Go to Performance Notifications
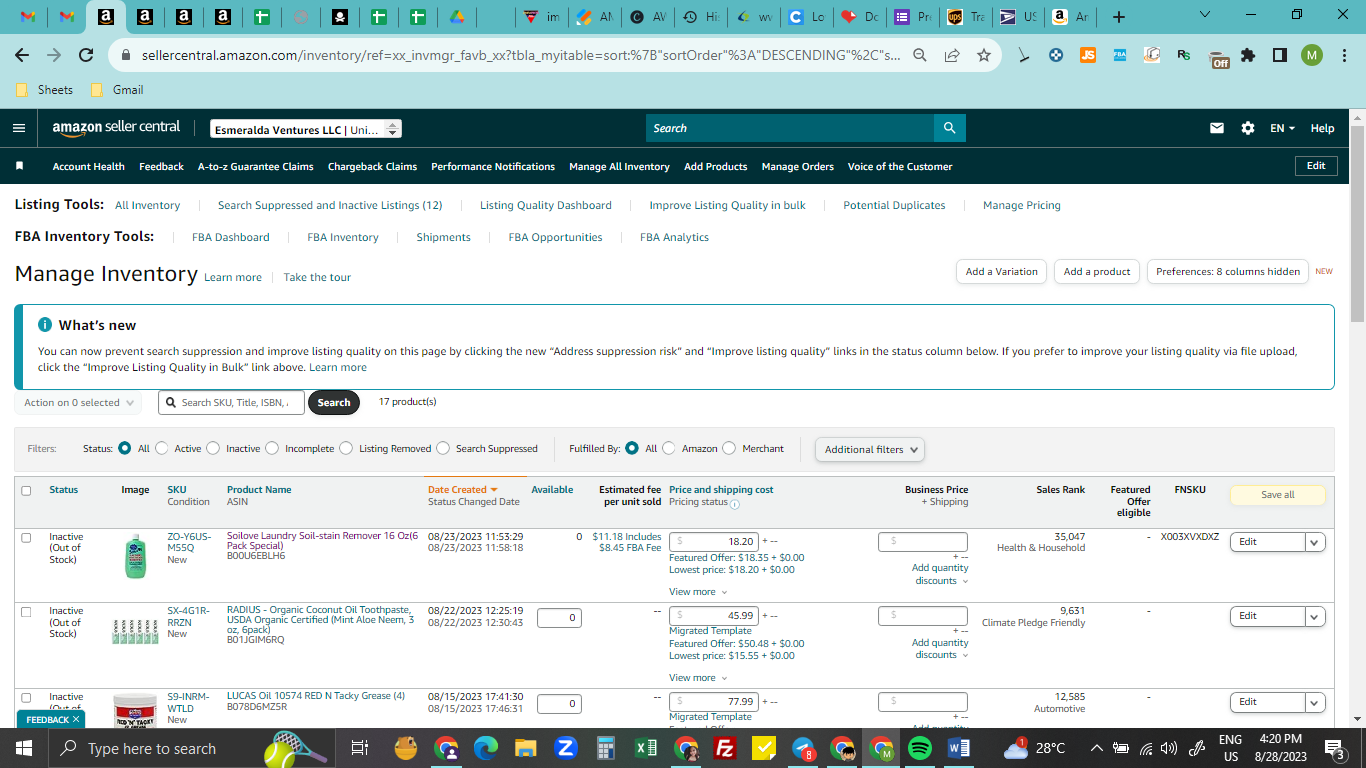This screenshot has height=768, width=1366. [493, 166]
